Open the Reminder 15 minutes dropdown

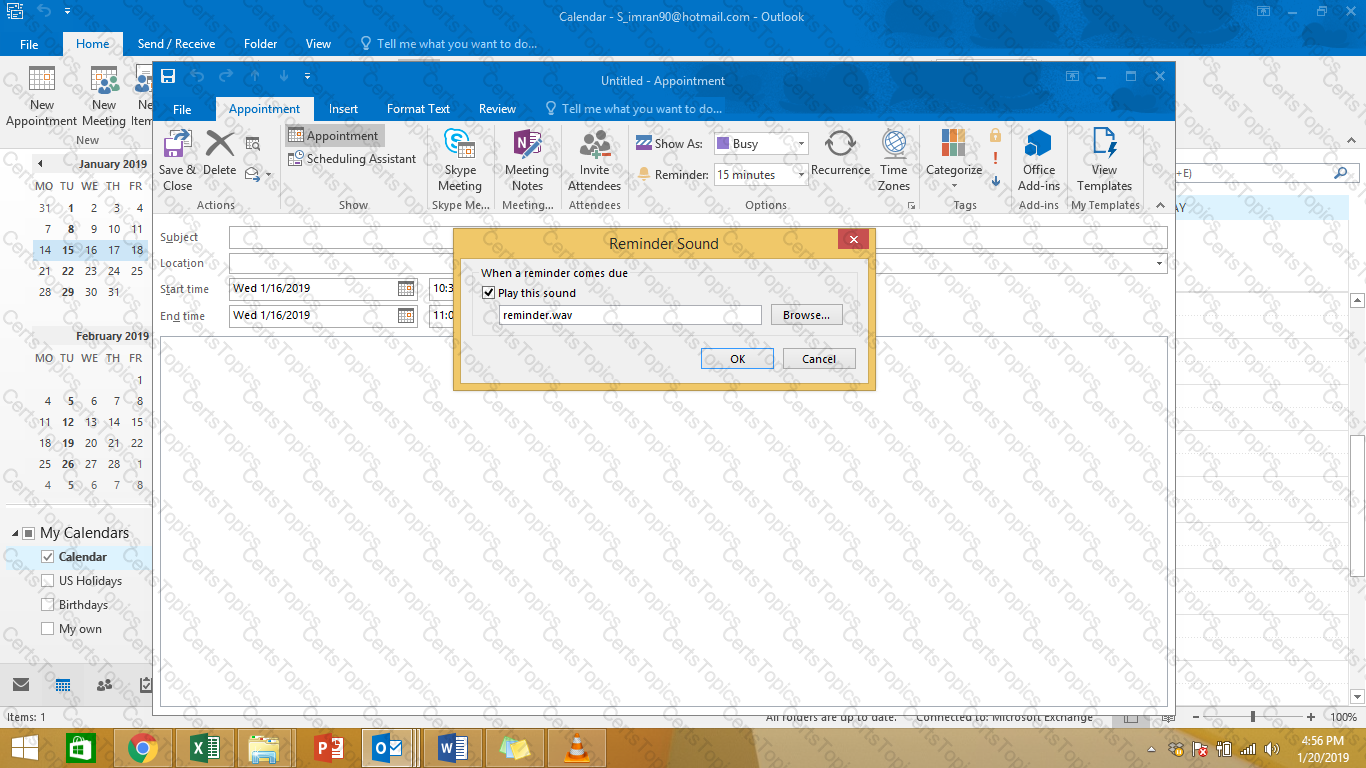pyautogui.click(x=801, y=175)
